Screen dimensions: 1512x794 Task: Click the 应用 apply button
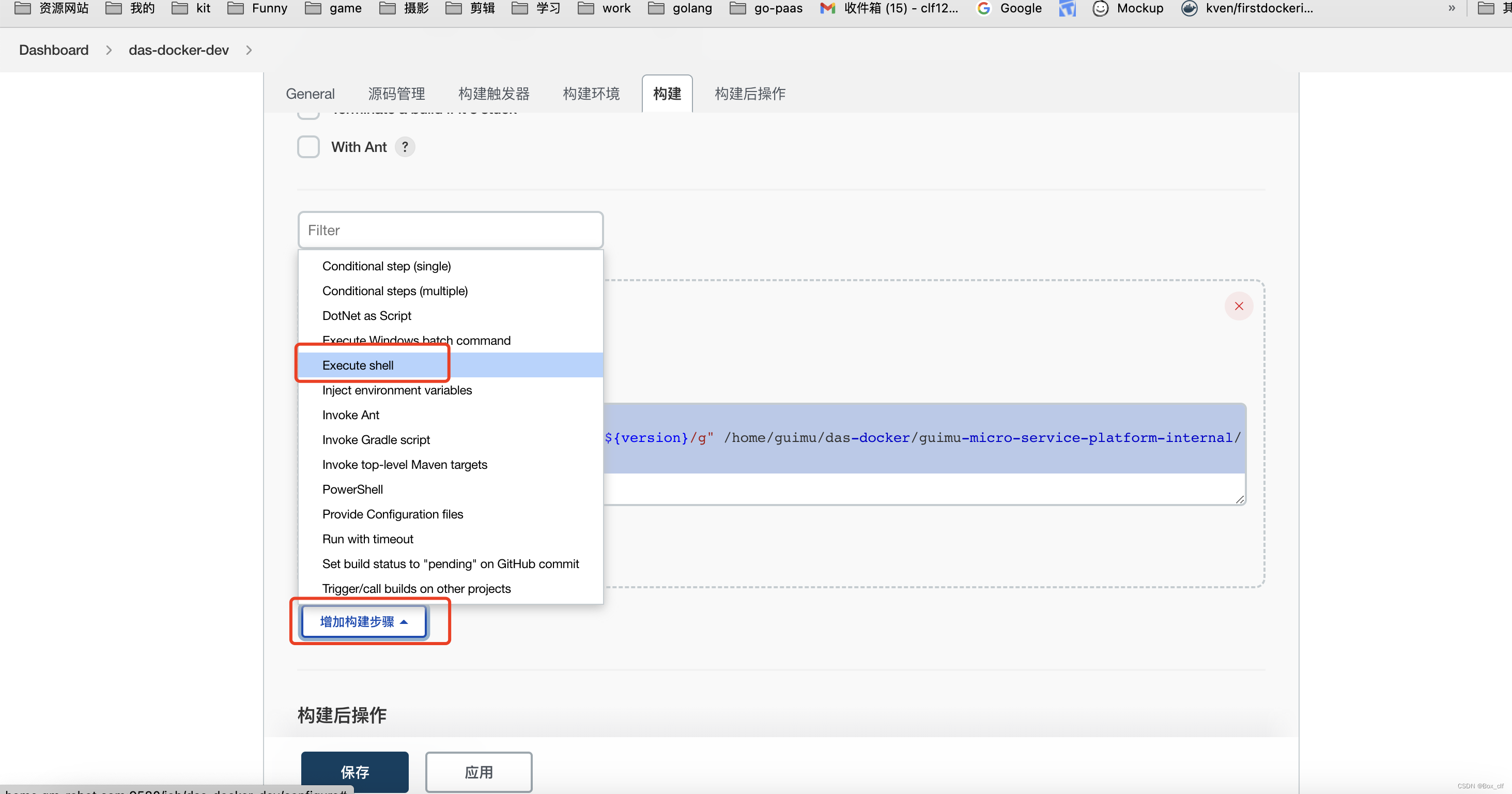click(479, 772)
